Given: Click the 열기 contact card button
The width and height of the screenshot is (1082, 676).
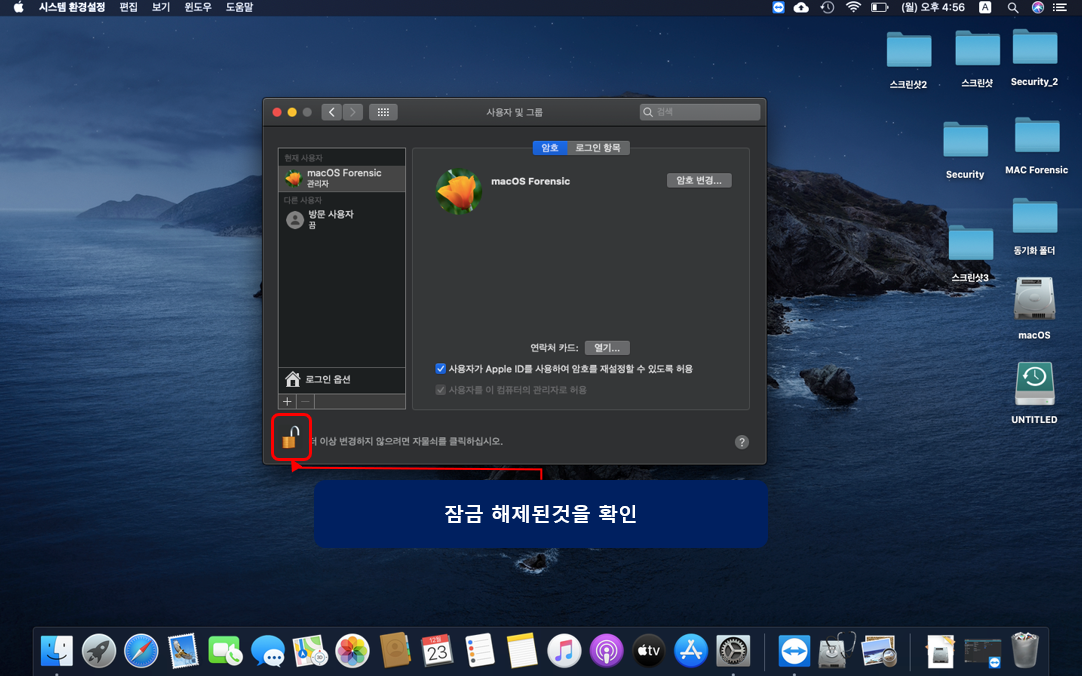Looking at the screenshot, I should click(x=607, y=348).
